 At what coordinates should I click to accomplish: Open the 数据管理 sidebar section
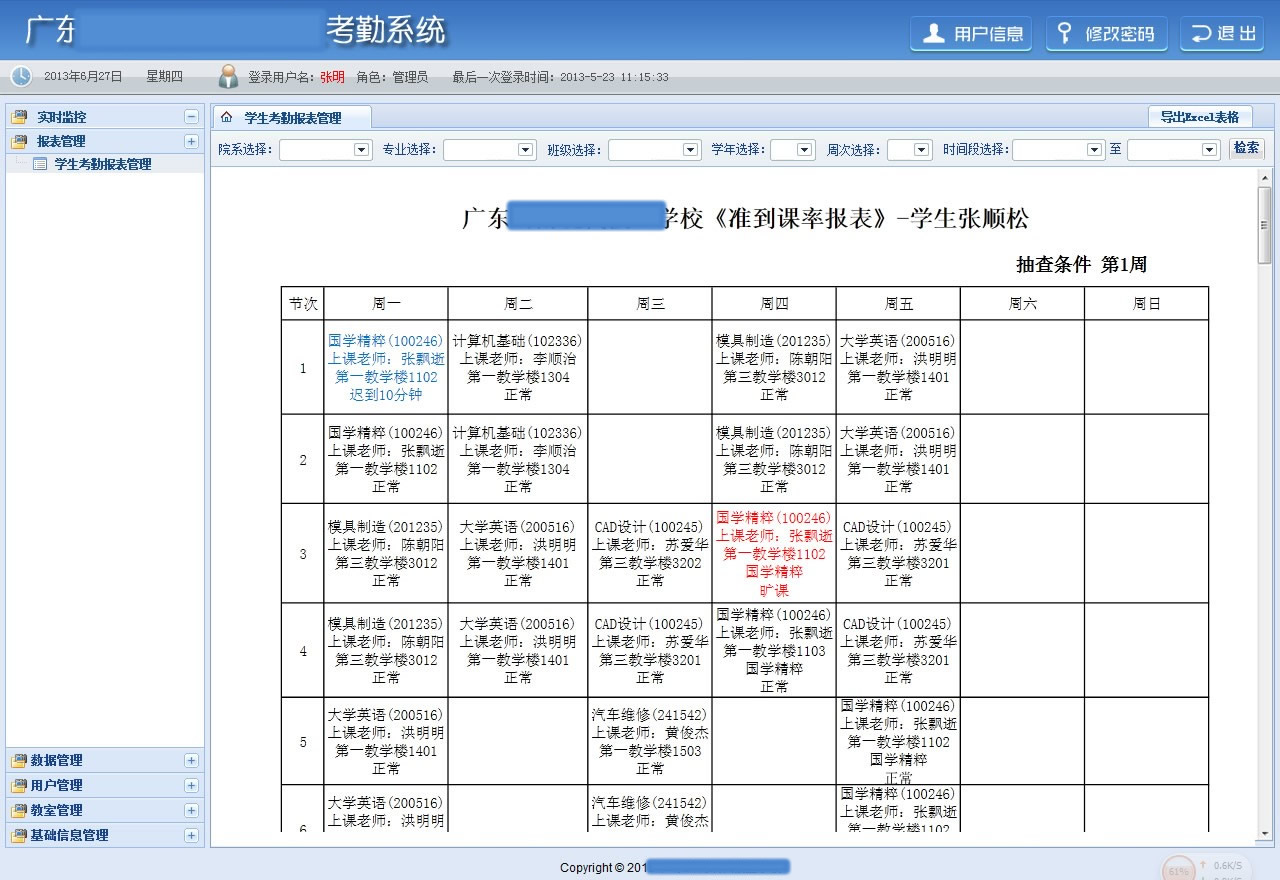pos(105,760)
